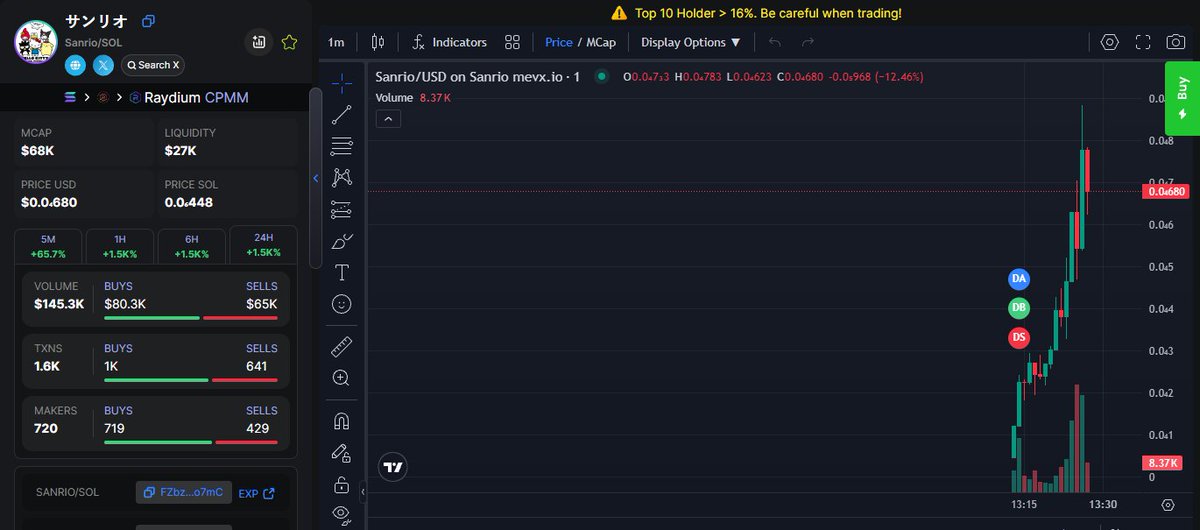
Task: Select the Fibonacci retracement tool
Action: 341,146
